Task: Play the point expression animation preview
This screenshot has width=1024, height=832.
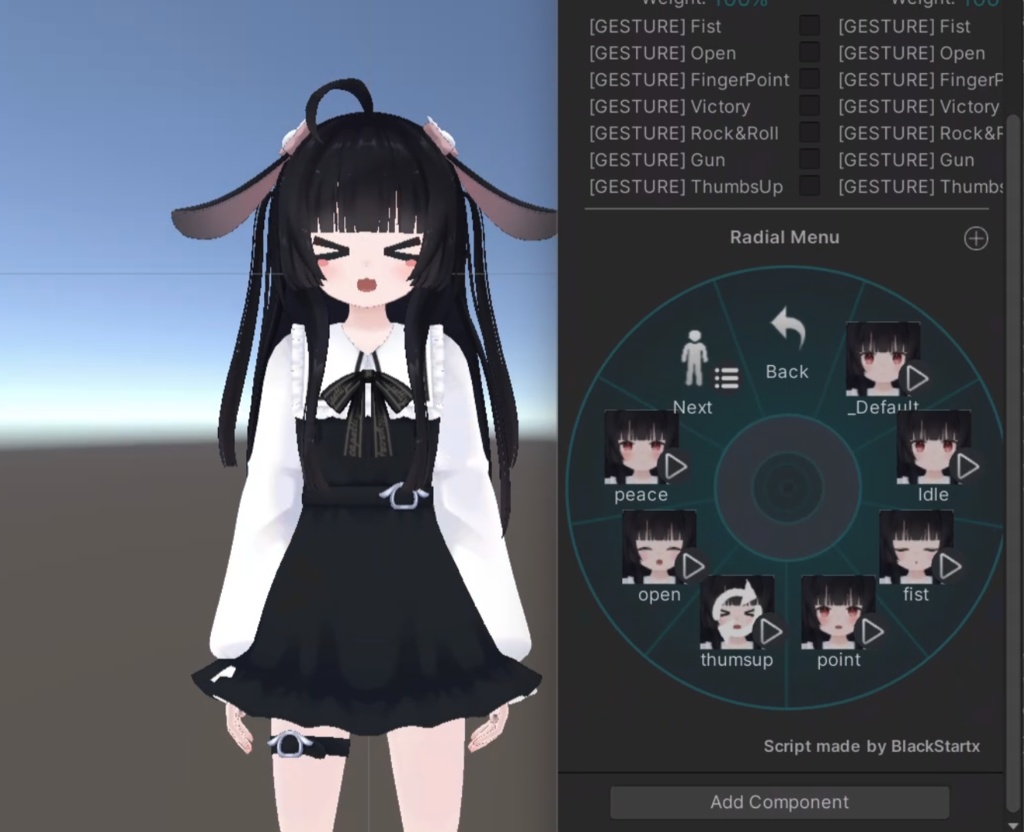Action: point(871,631)
